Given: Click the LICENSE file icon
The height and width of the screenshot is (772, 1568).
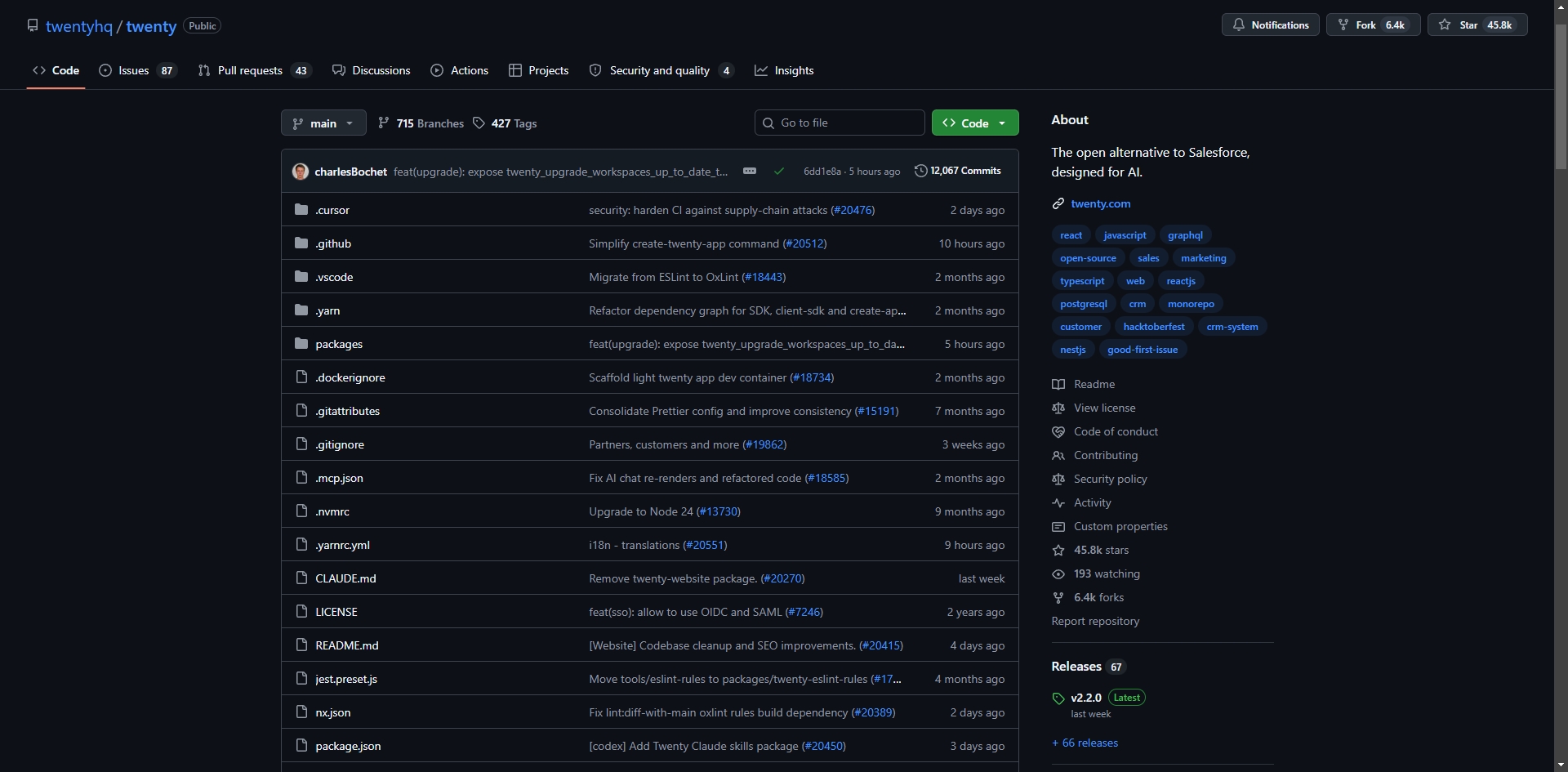Looking at the screenshot, I should [x=301, y=612].
